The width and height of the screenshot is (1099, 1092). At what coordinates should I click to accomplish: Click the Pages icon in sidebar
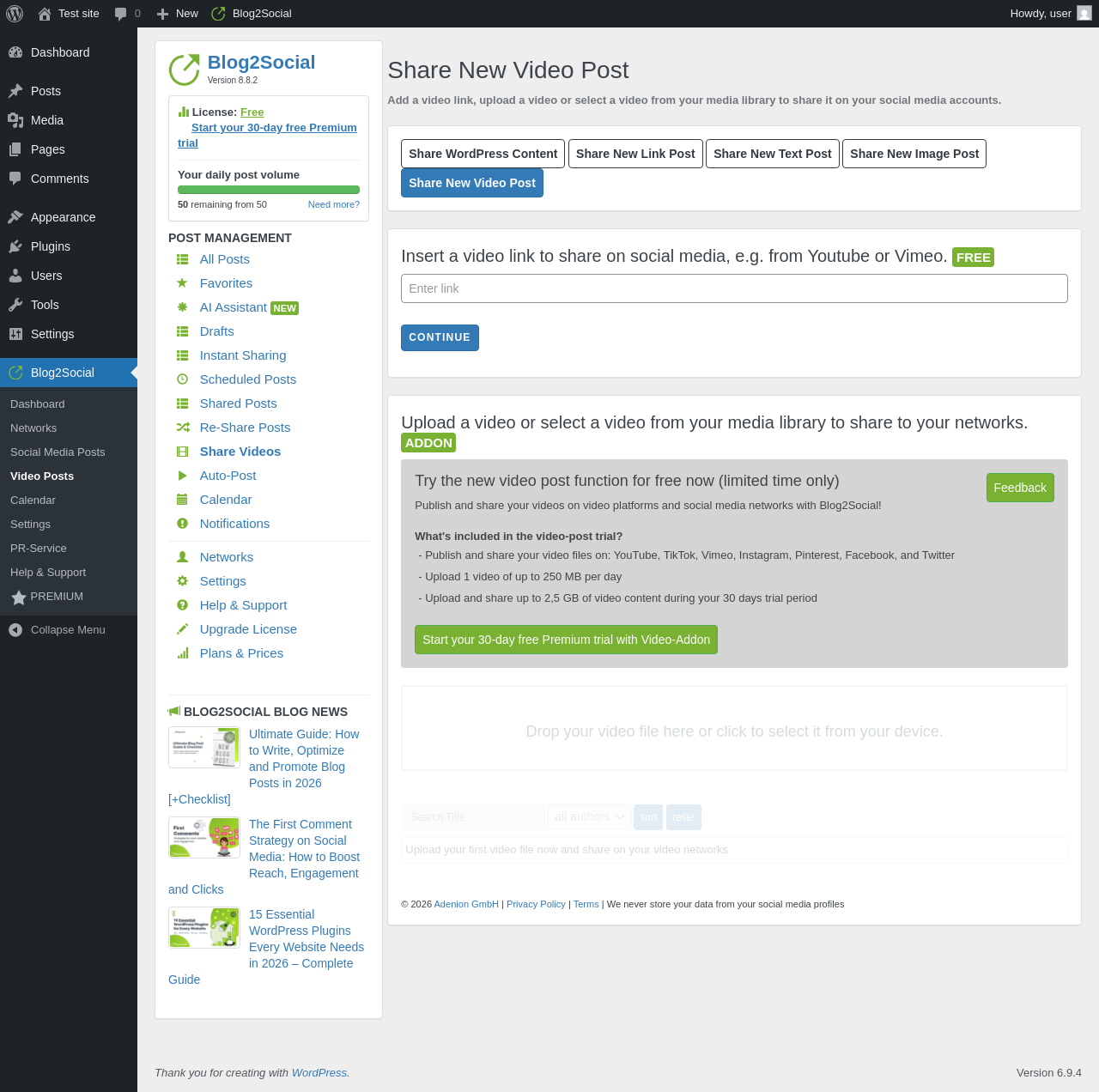click(15, 149)
